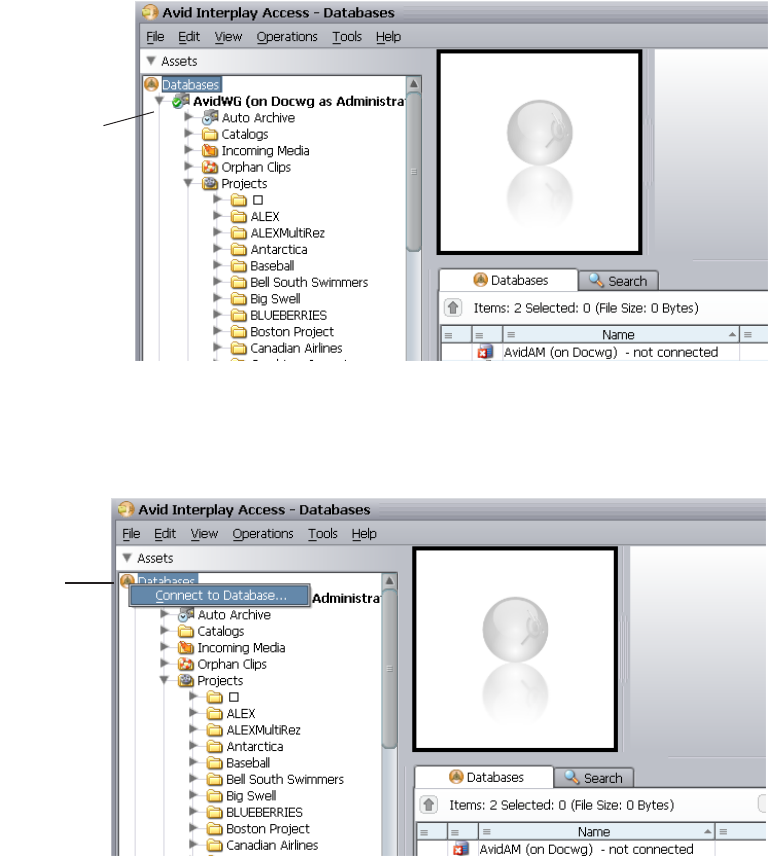Click Databases root icon in upper window tree
This screenshot has height=858, width=770.
(152, 84)
